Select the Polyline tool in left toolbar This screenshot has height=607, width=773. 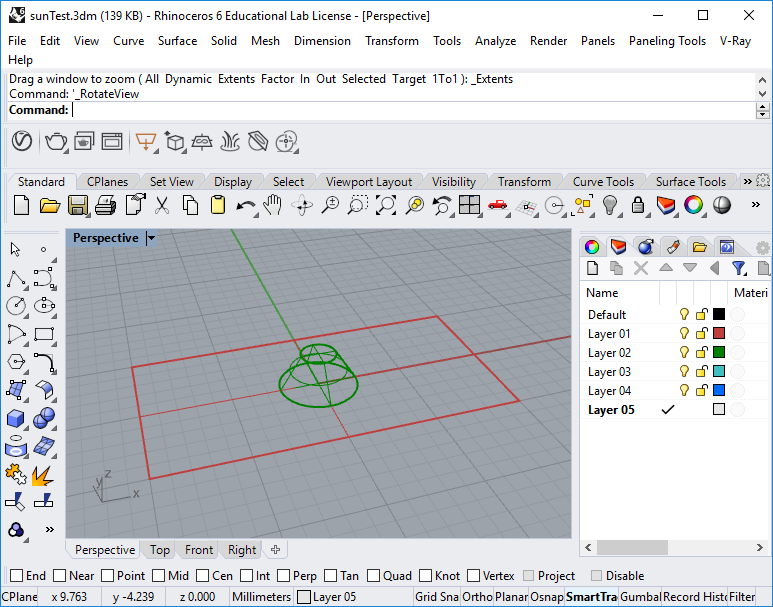pos(17,278)
